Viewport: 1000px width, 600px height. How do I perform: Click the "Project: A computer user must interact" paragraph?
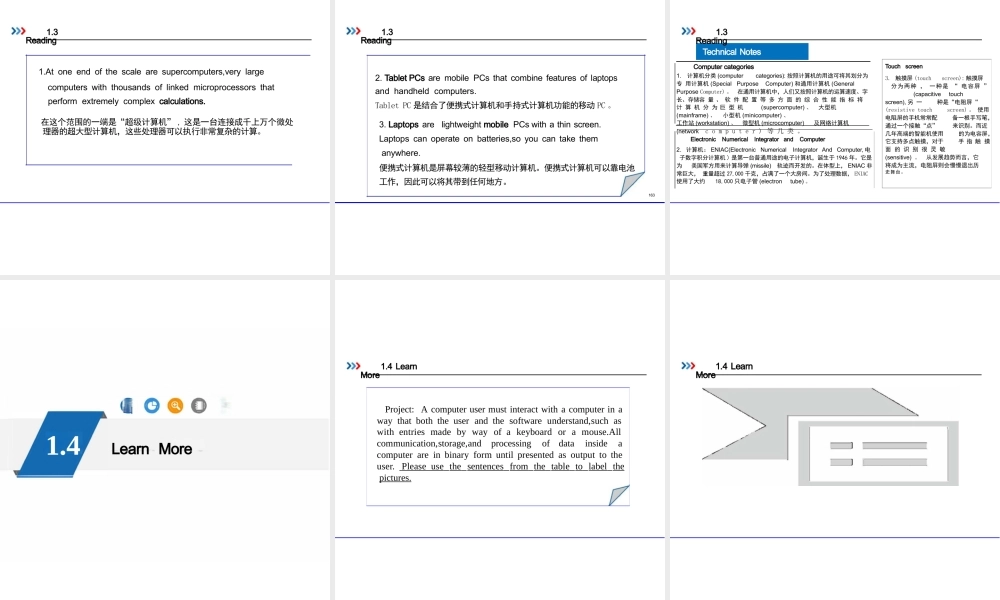pos(501,443)
